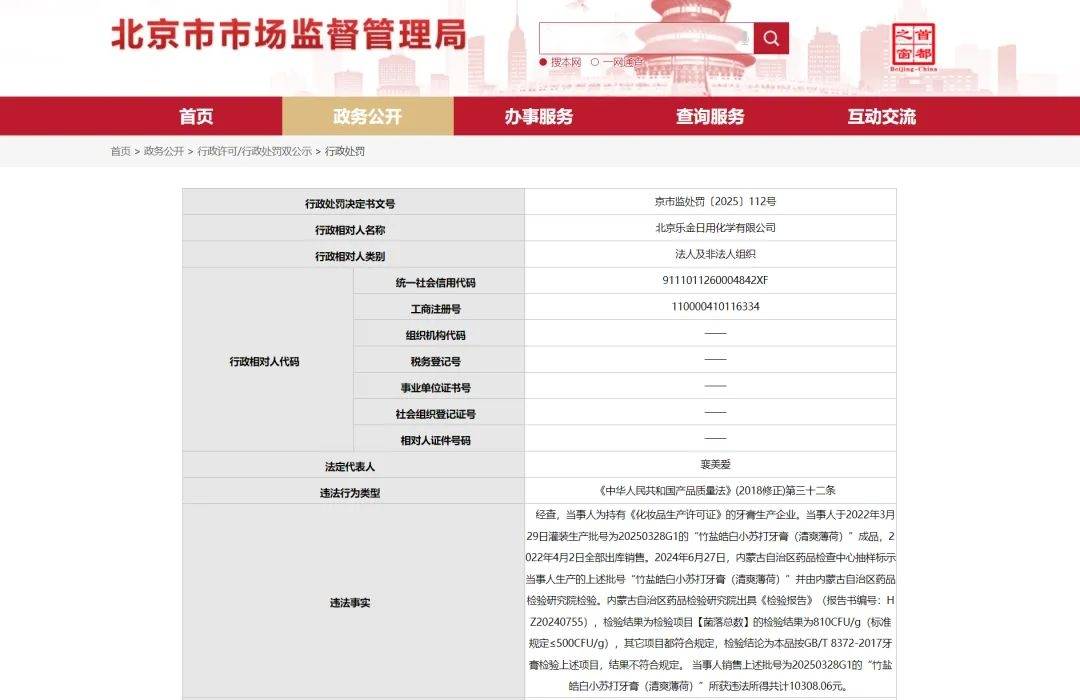Select the 《中华人民共和国产品质量法》 law citation
Image resolution: width=1080 pixels, height=700 pixels.
click(x=715, y=491)
